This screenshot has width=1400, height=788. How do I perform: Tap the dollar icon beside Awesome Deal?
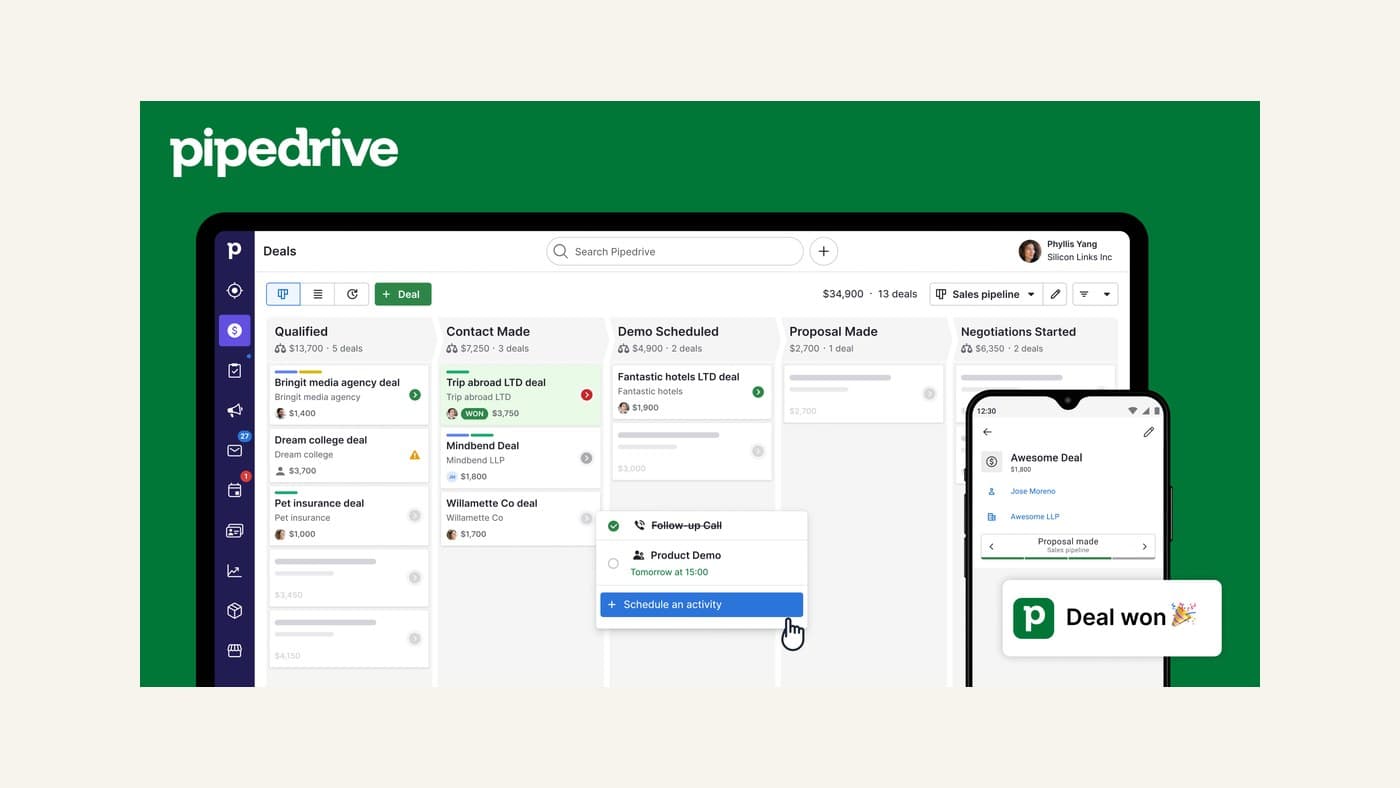pyautogui.click(x=991, y=461)
